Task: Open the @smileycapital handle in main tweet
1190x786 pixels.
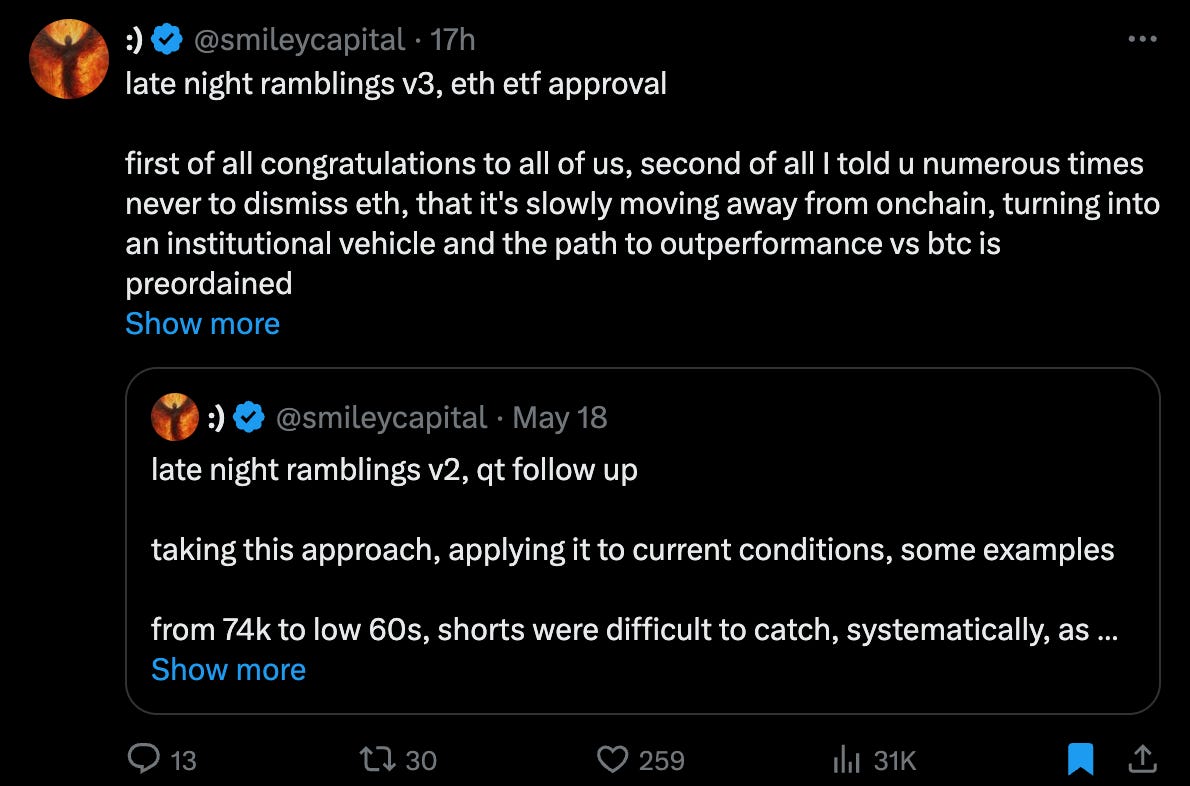Action: click(300, 39)
